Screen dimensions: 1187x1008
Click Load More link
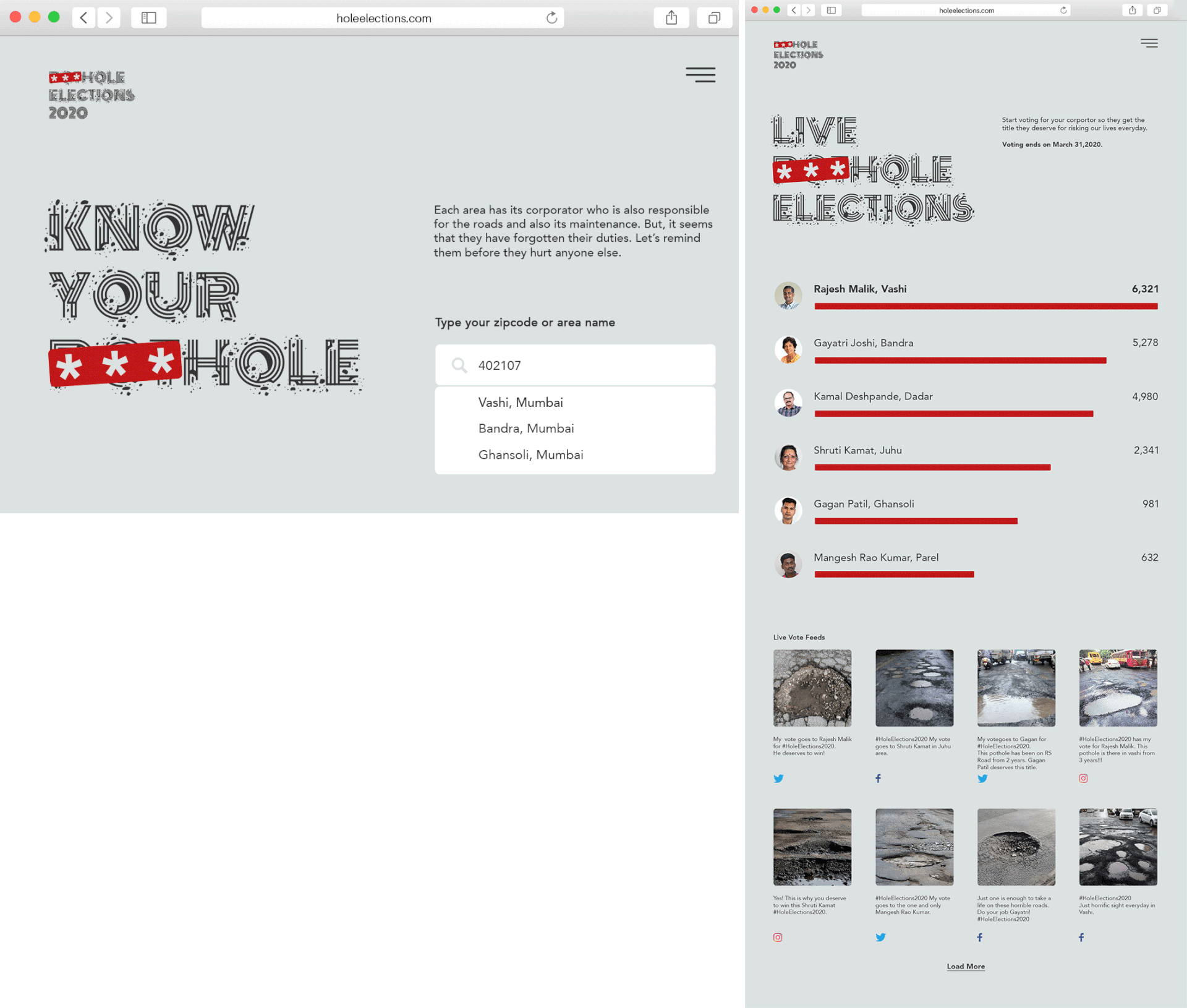pos(966,967)
